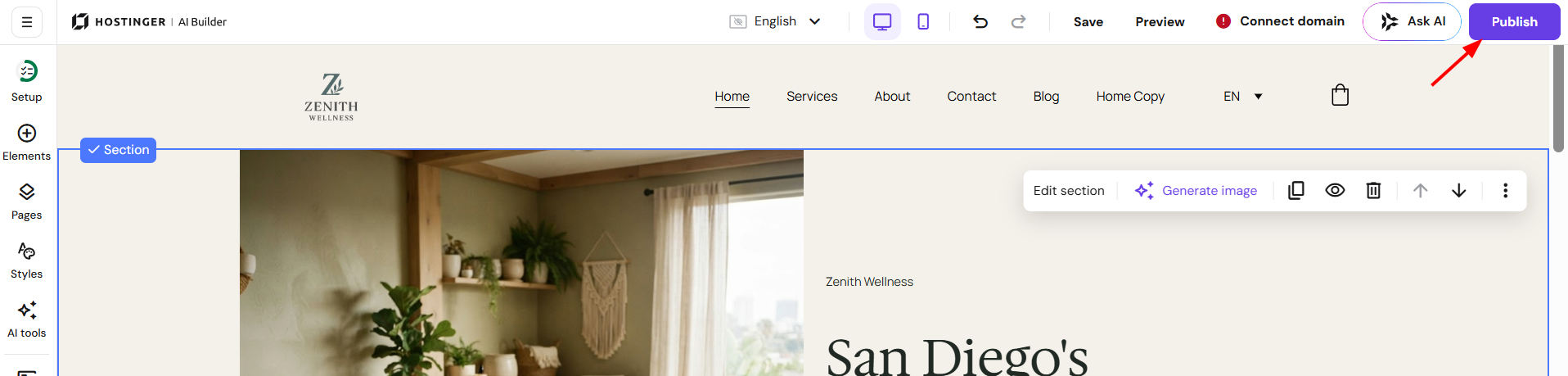Click Edit section

pos(1069,191)
